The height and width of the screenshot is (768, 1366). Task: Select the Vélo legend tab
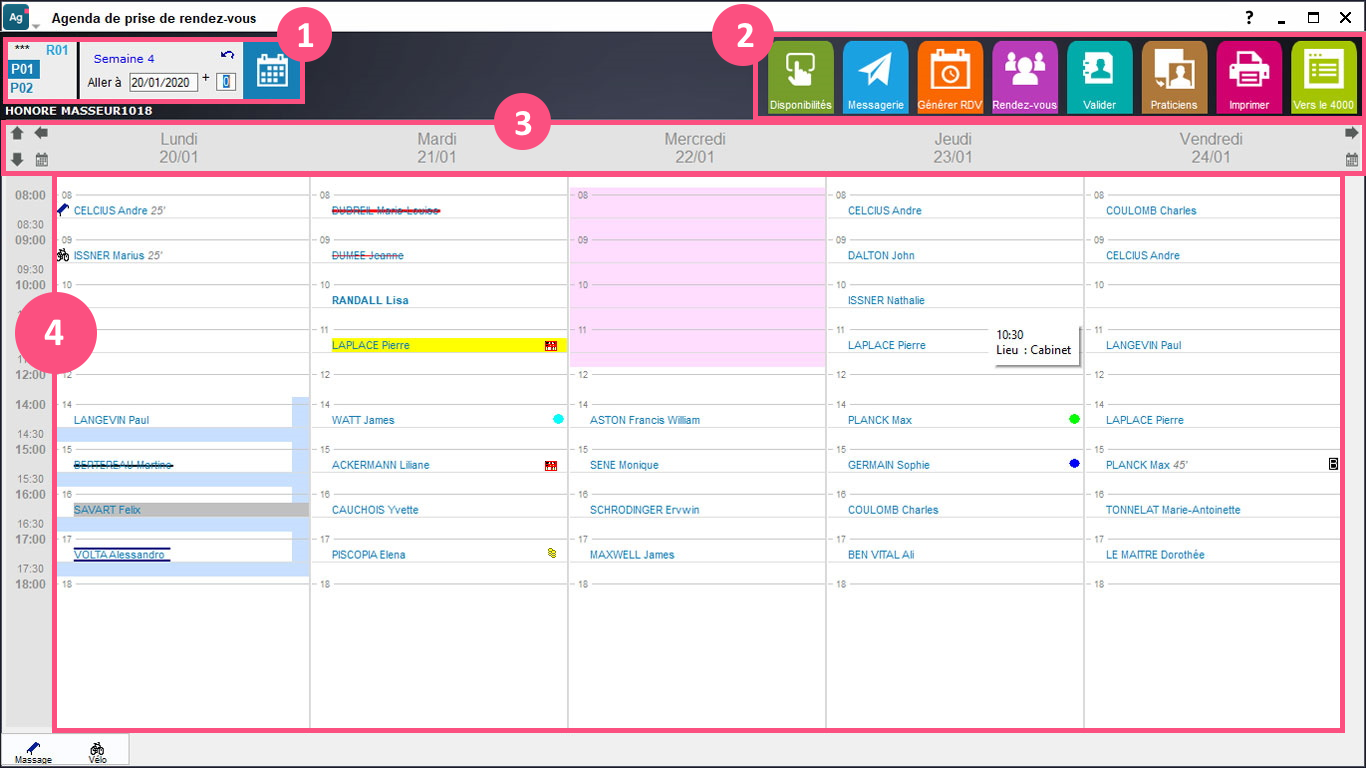97,752
